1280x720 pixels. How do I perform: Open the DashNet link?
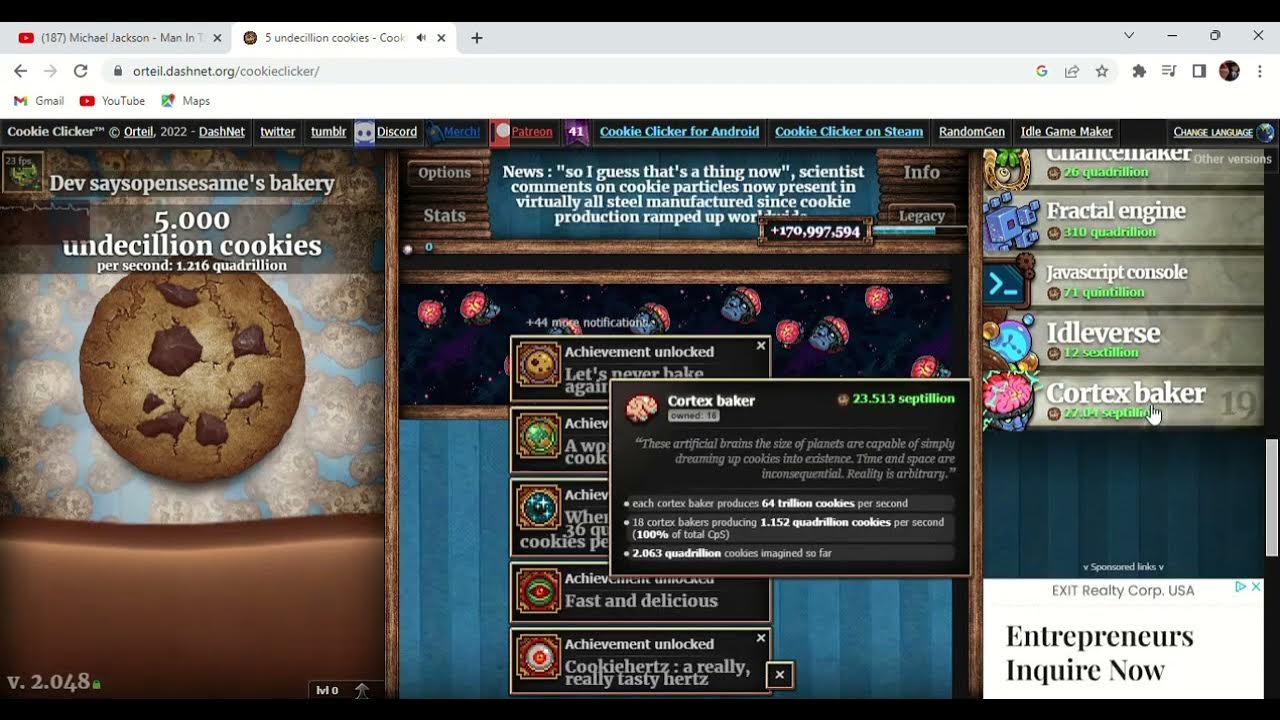tap(222, 132)
